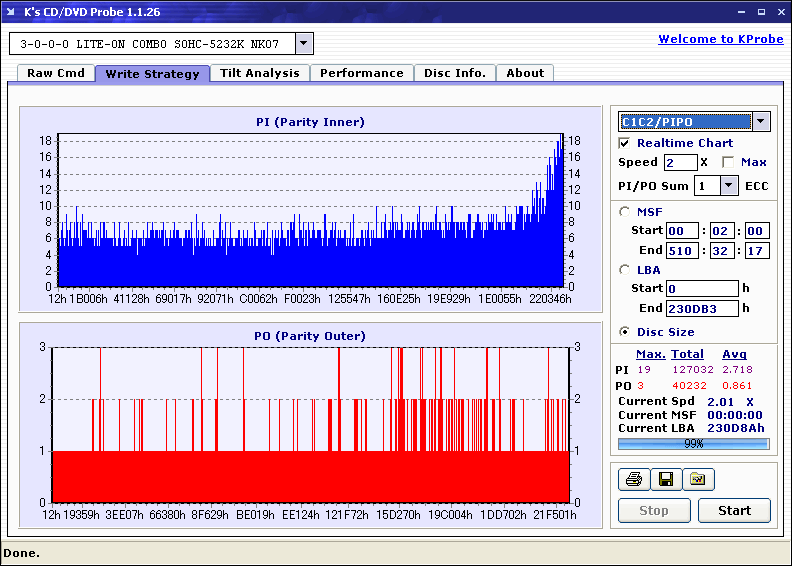Go to the Performance tab
The image size is (792, 566).
coord(361,73)
